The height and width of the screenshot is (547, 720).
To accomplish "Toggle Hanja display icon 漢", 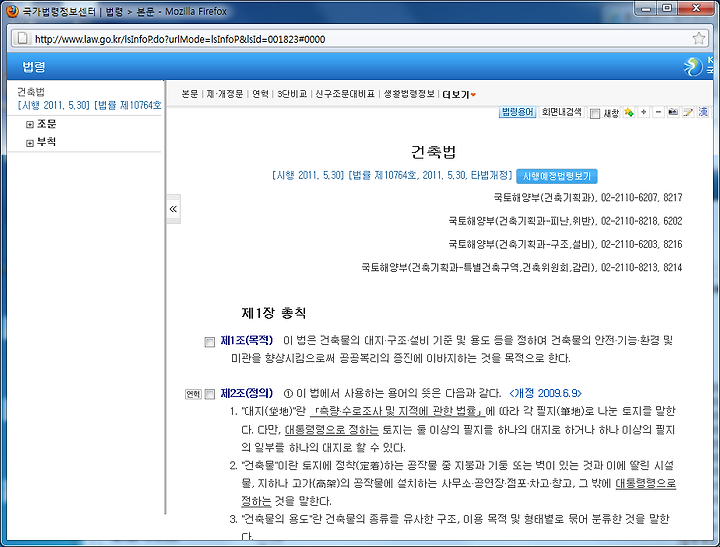I will pyautogui.click(x=703, y=112).
